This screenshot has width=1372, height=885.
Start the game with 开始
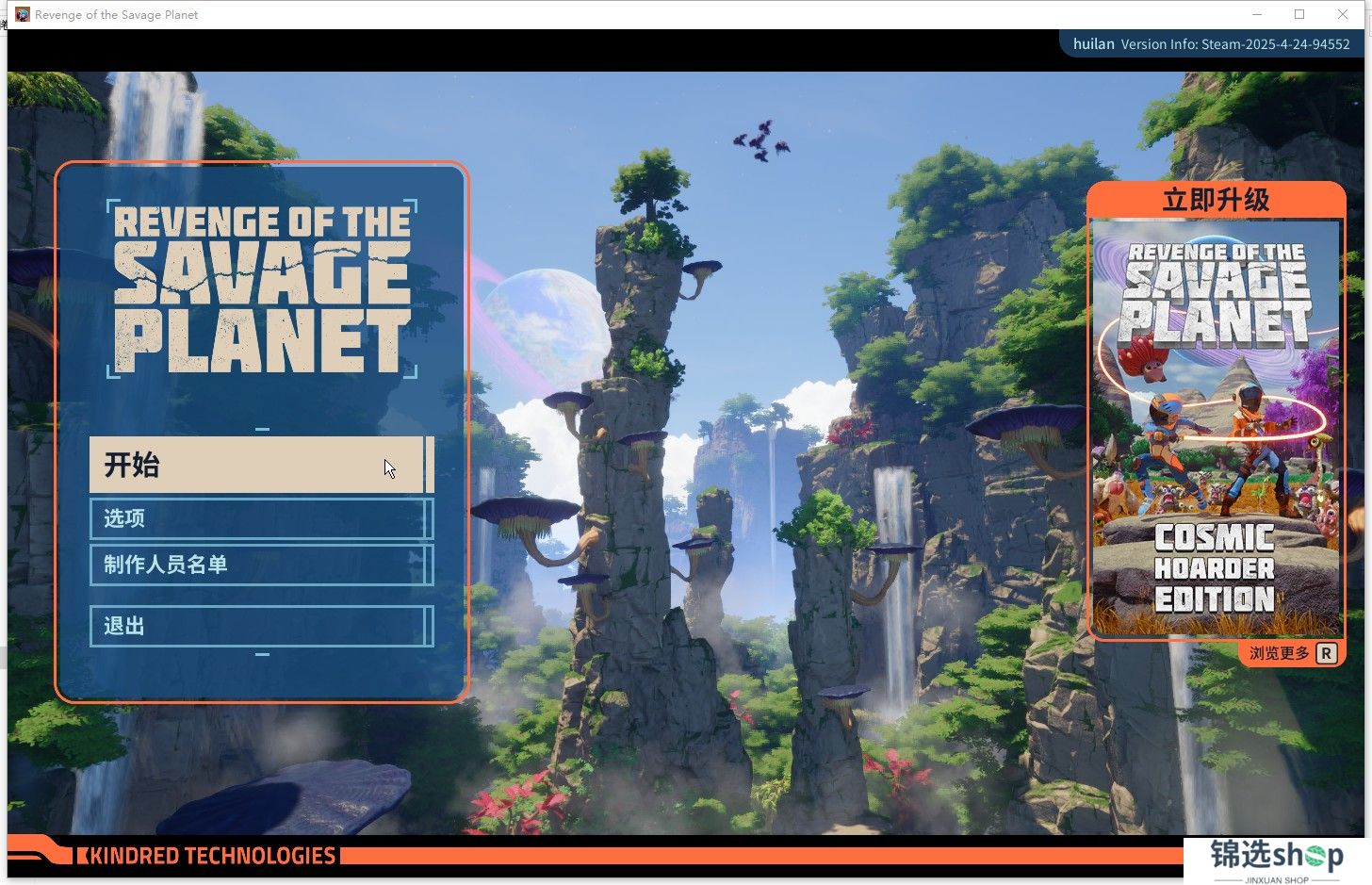261,465
